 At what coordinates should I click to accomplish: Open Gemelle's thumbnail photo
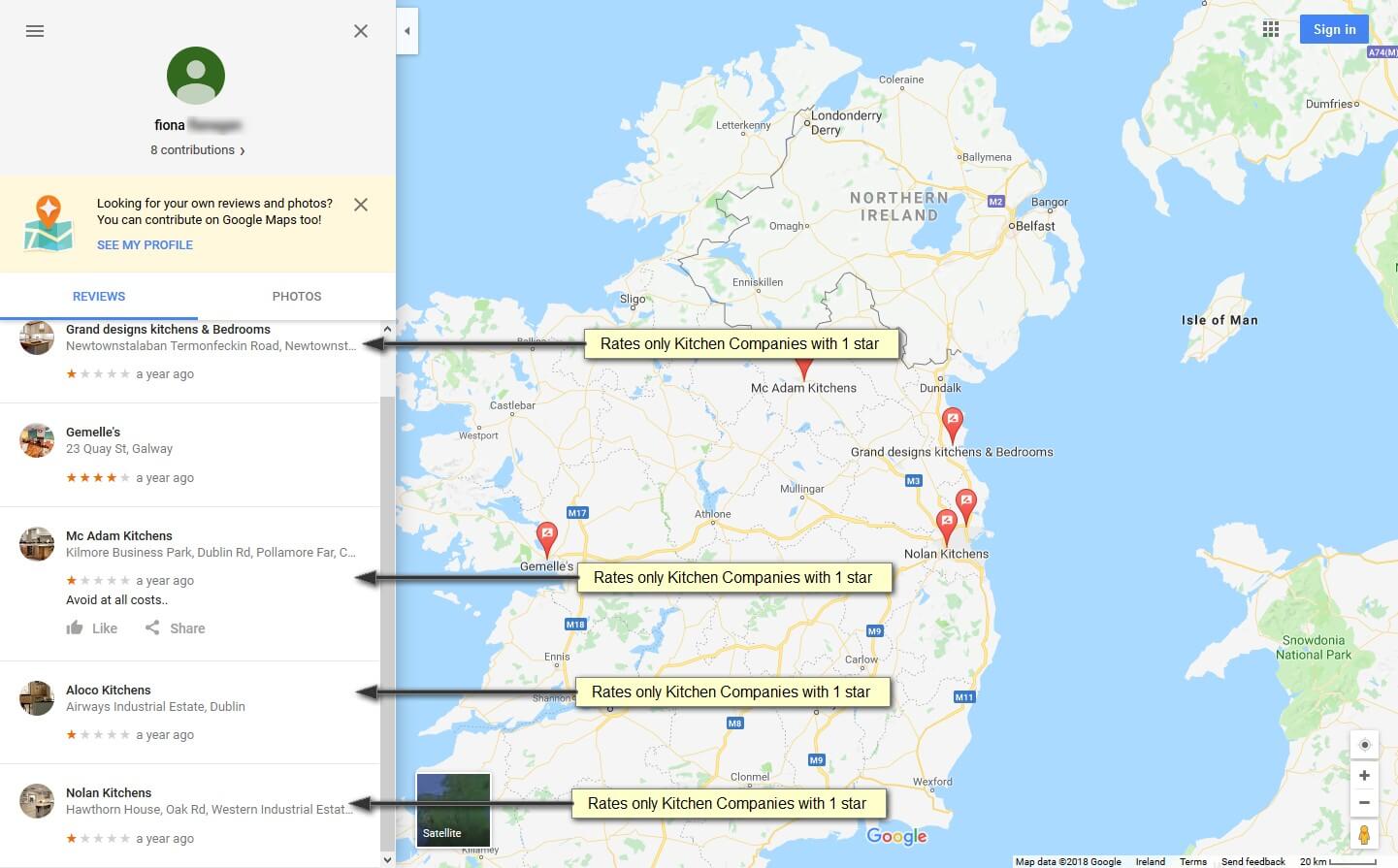(37, 440)
